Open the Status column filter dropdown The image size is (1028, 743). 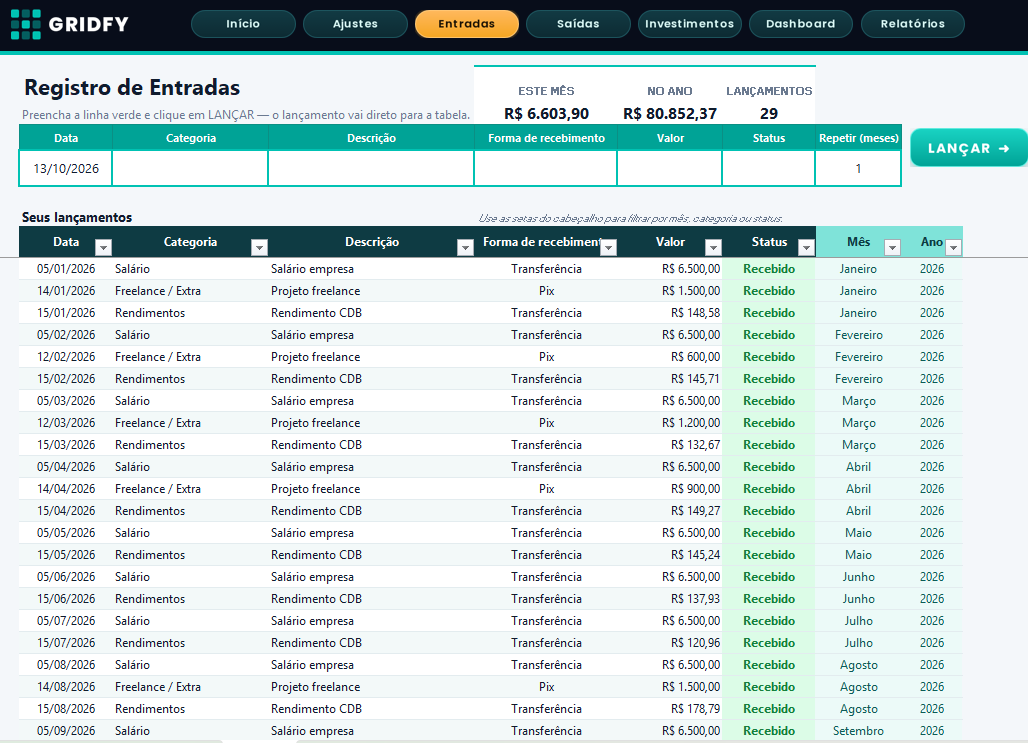click(806, 247)
